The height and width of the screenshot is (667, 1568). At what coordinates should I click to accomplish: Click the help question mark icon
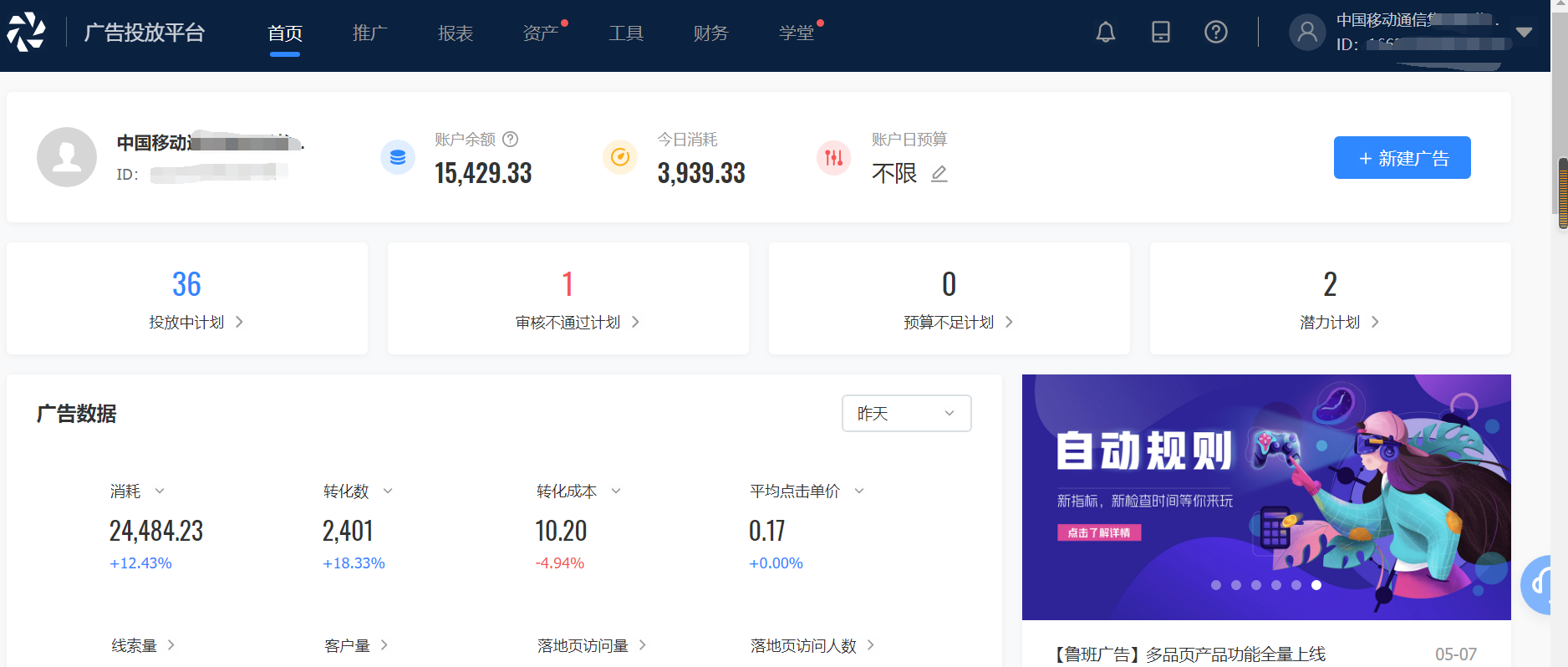point(1215,33)
